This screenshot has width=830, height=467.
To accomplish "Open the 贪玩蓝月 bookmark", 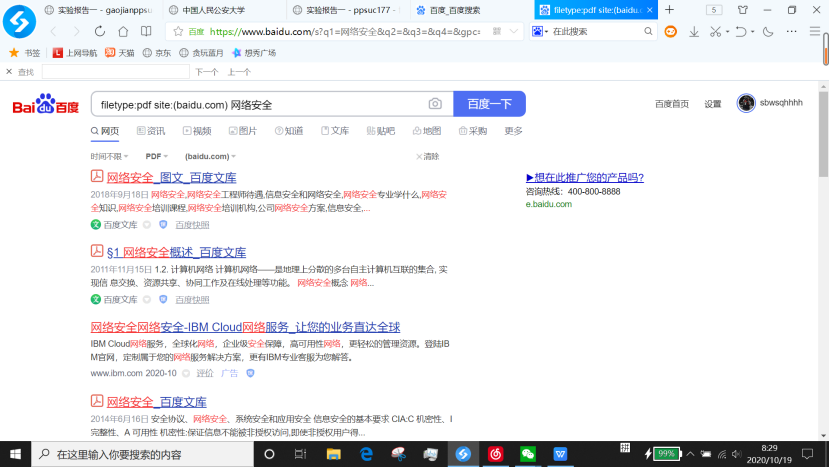I will click(201, 53).
